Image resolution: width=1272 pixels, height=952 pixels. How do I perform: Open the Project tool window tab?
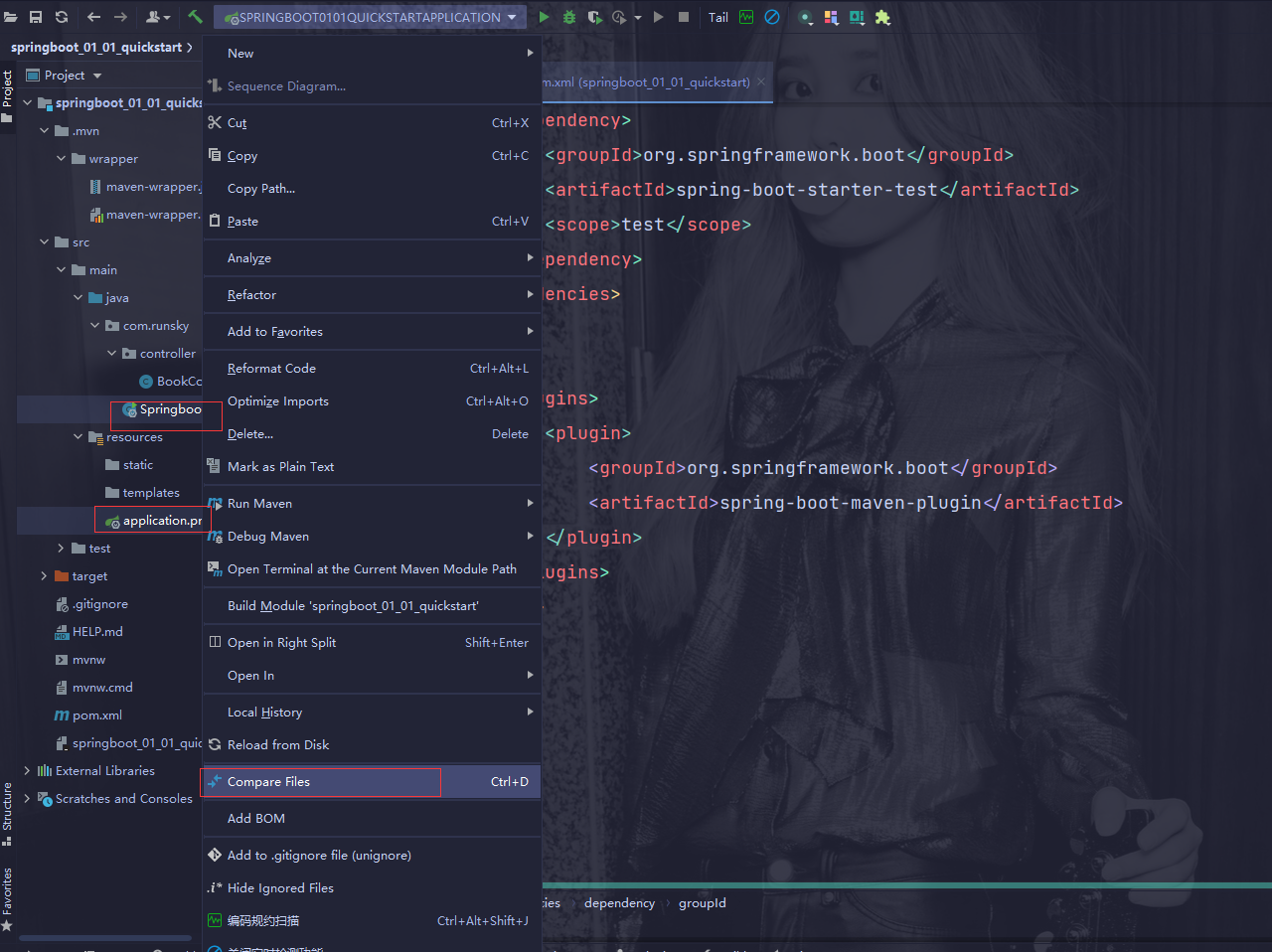point(7,95)
